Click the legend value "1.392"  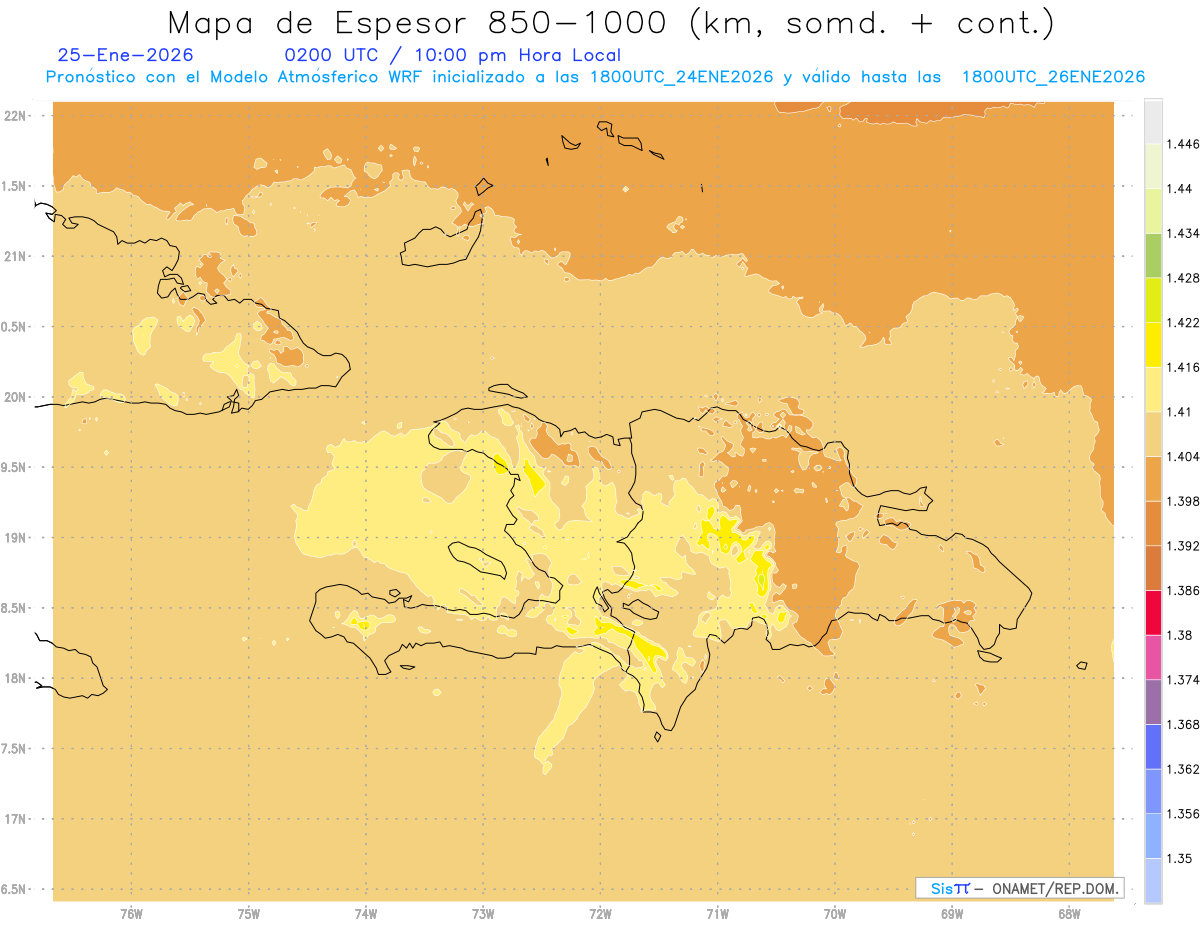[1185, 546]
